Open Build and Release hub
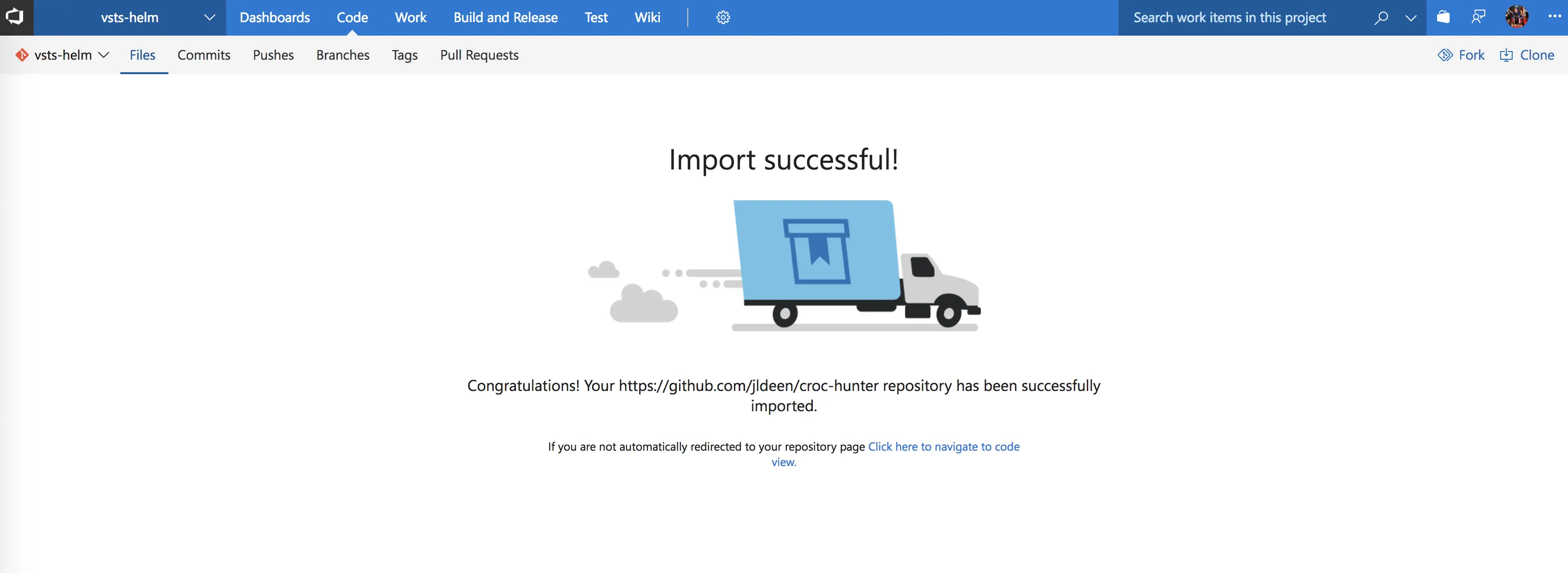This screenshot has width=1568, height=573. [x=505, y=17]
